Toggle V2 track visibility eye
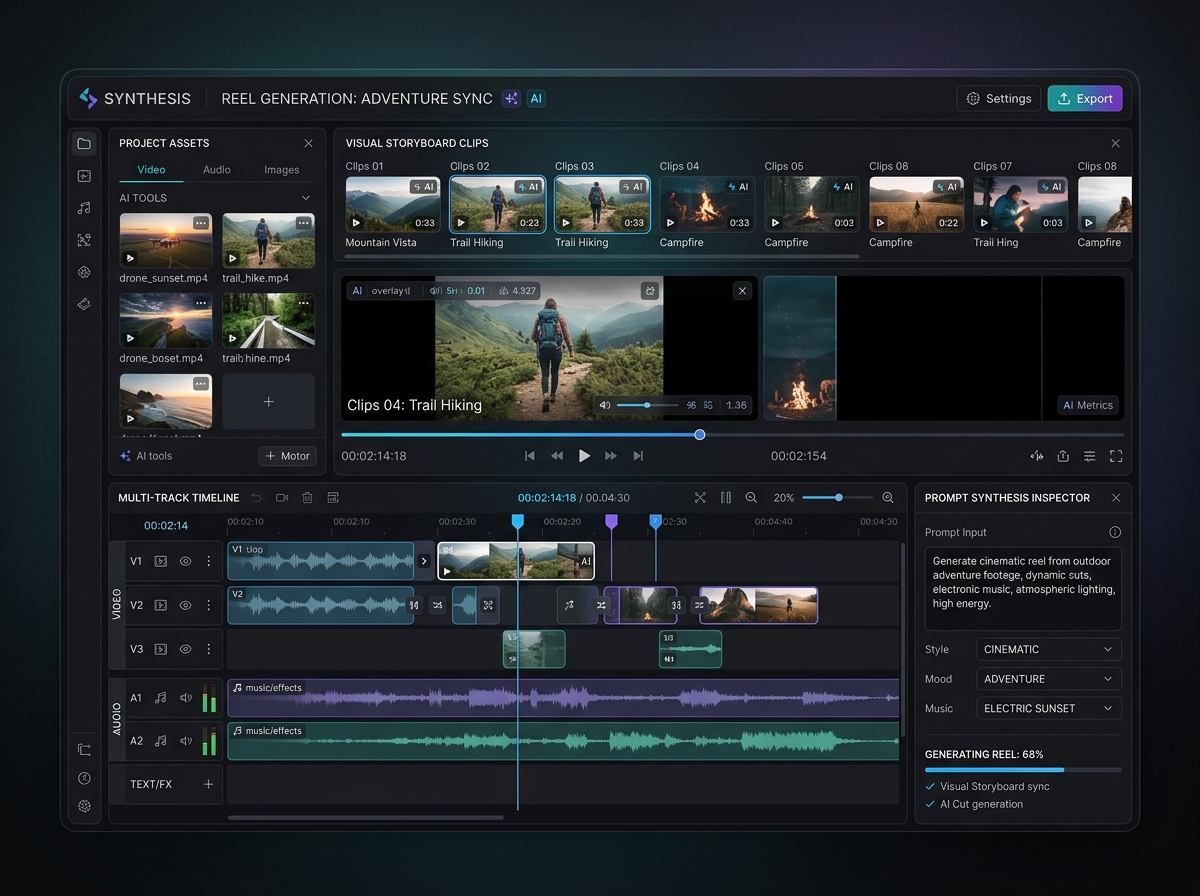The width and height of the screenshot is (1200, 896). coord(185,605)
